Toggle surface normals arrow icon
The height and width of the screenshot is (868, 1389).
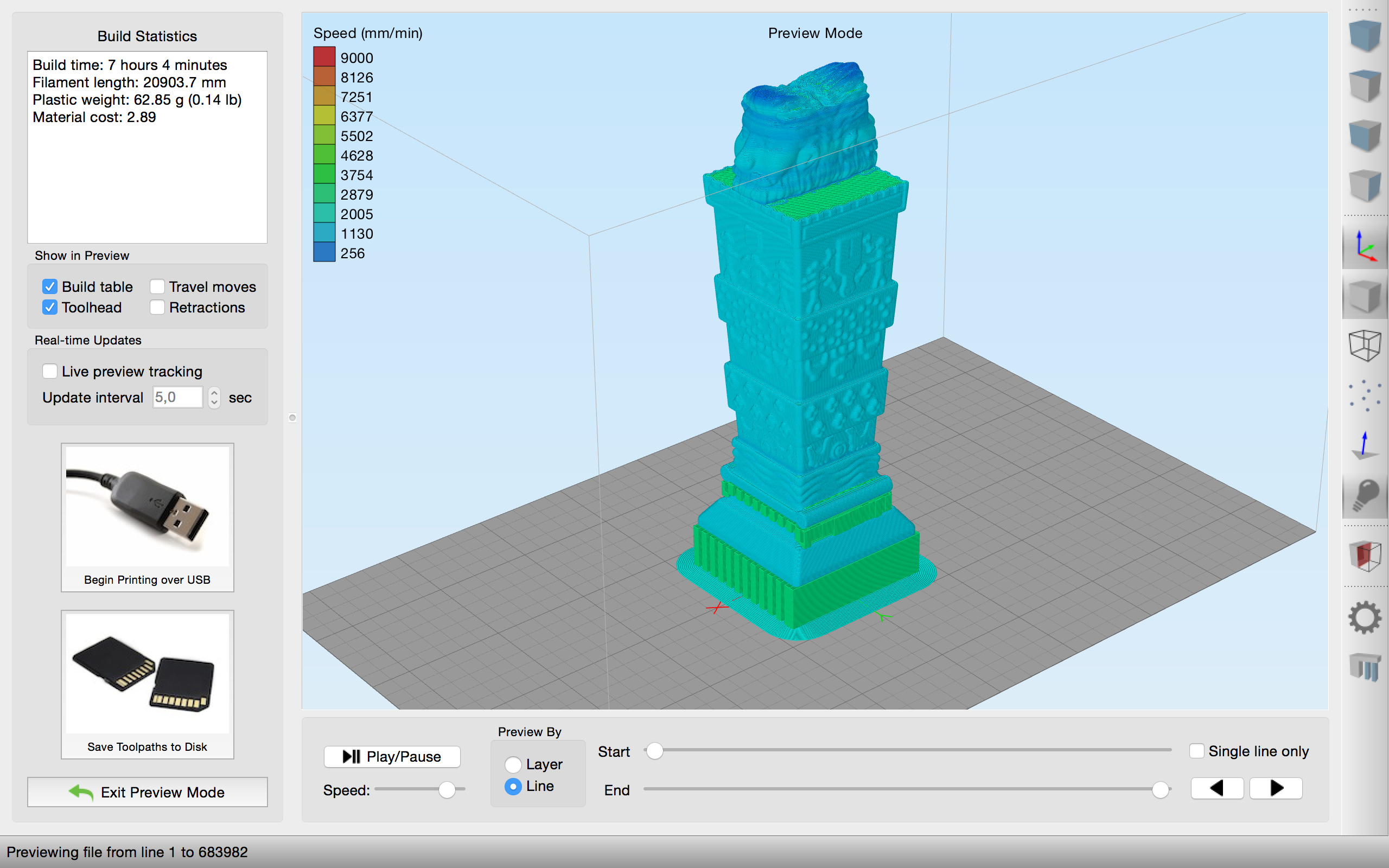tap(1365, 445)
